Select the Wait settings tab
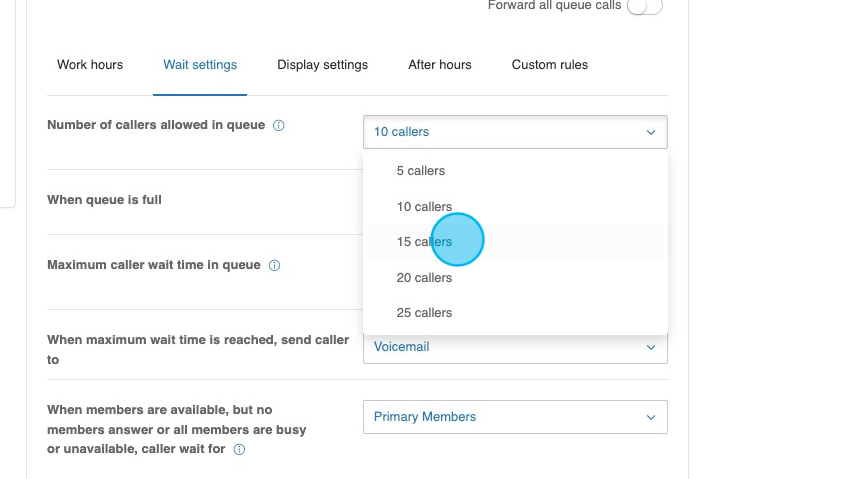 pos(200,65)
